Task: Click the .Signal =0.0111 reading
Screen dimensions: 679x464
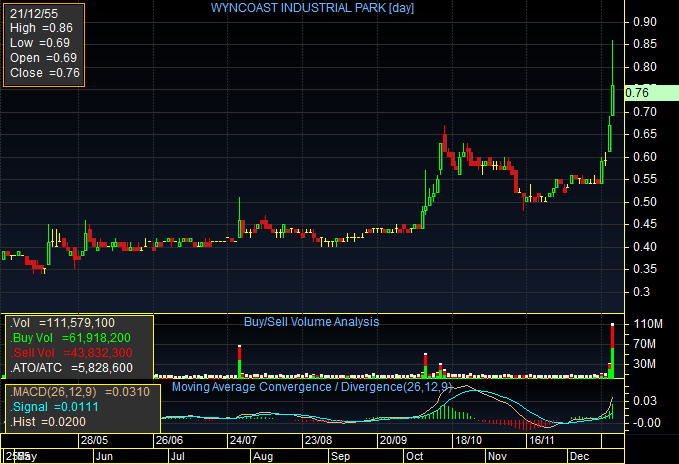Action: tap(55, 407)
